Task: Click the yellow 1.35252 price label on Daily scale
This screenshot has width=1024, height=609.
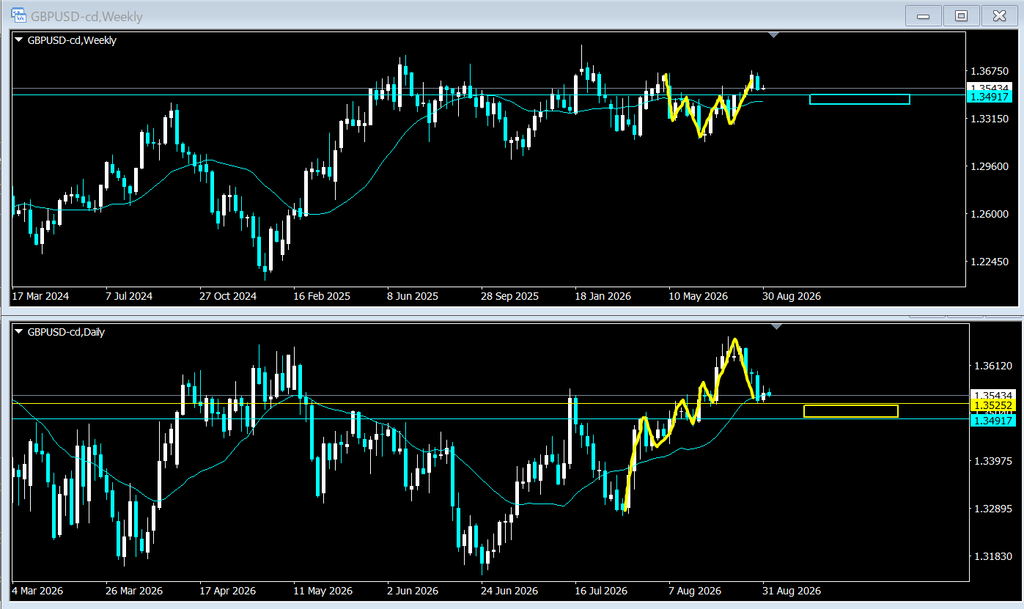Action: 992,405
